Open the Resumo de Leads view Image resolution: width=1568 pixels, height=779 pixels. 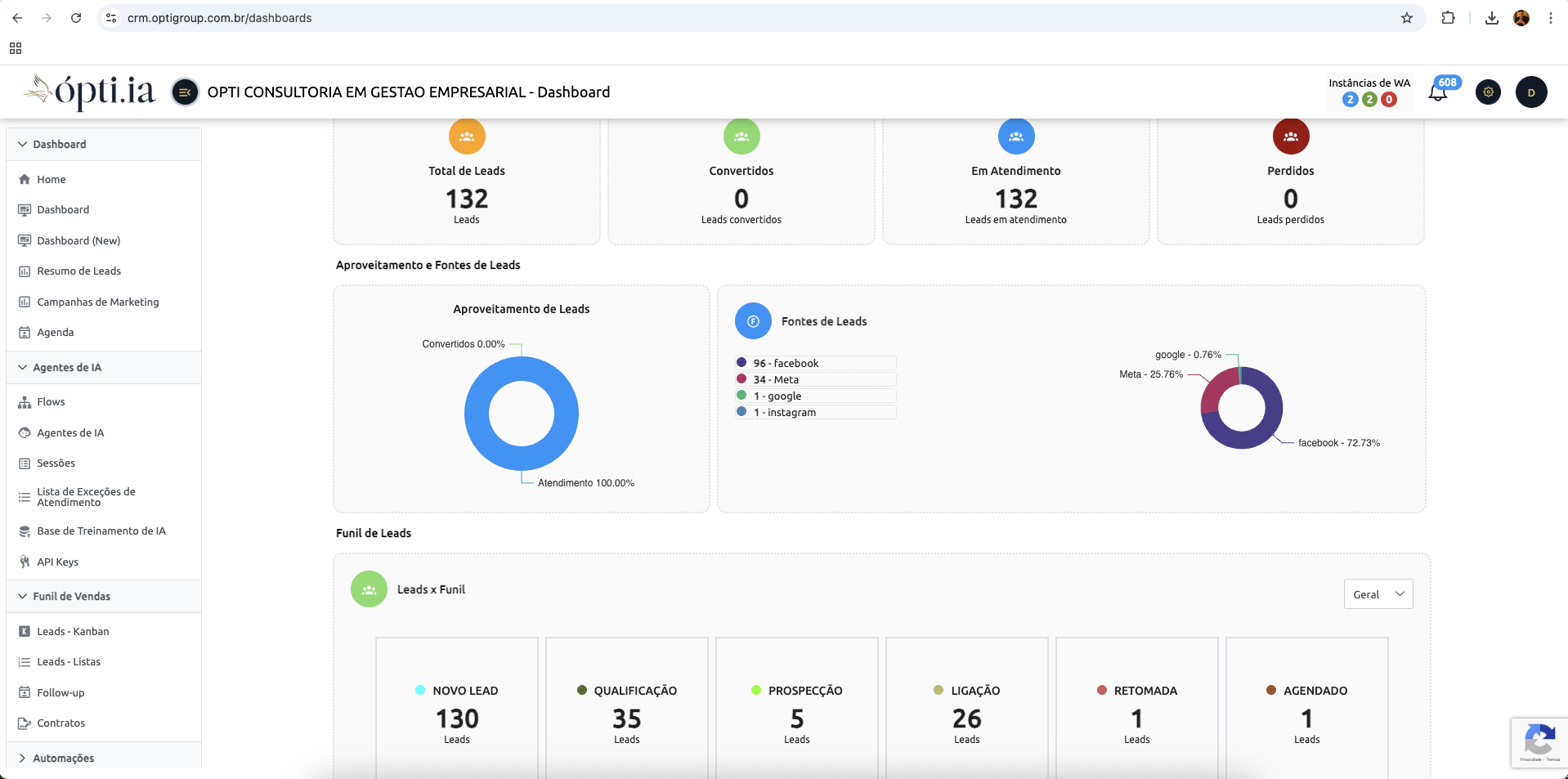78,271
